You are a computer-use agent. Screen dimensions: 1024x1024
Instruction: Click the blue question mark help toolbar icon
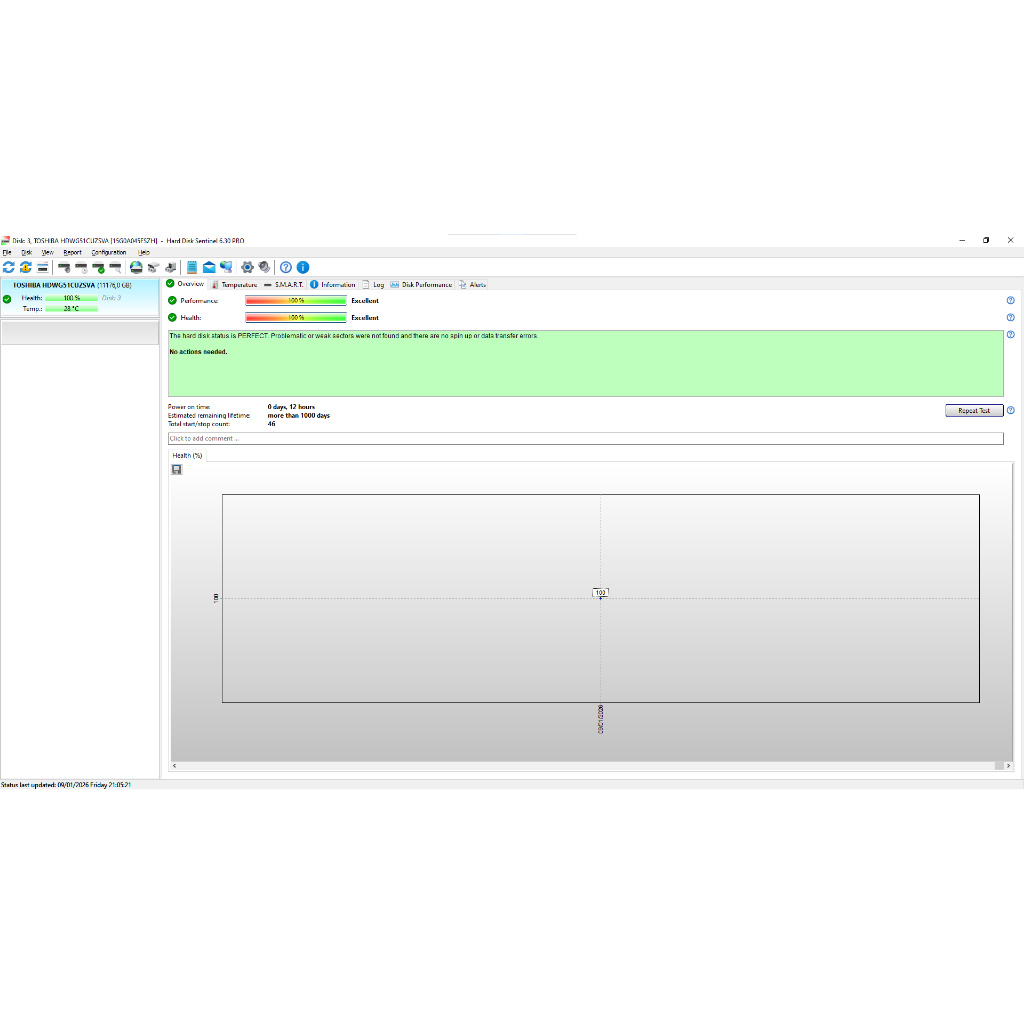[286, 267]
